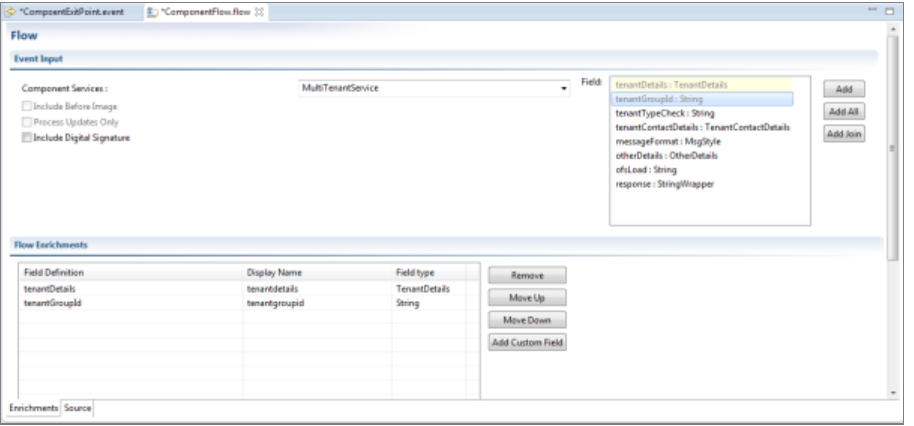This screenshot has height=426, width=914.
Task: Click the Add All button
Action: click(x=844, y=112)
